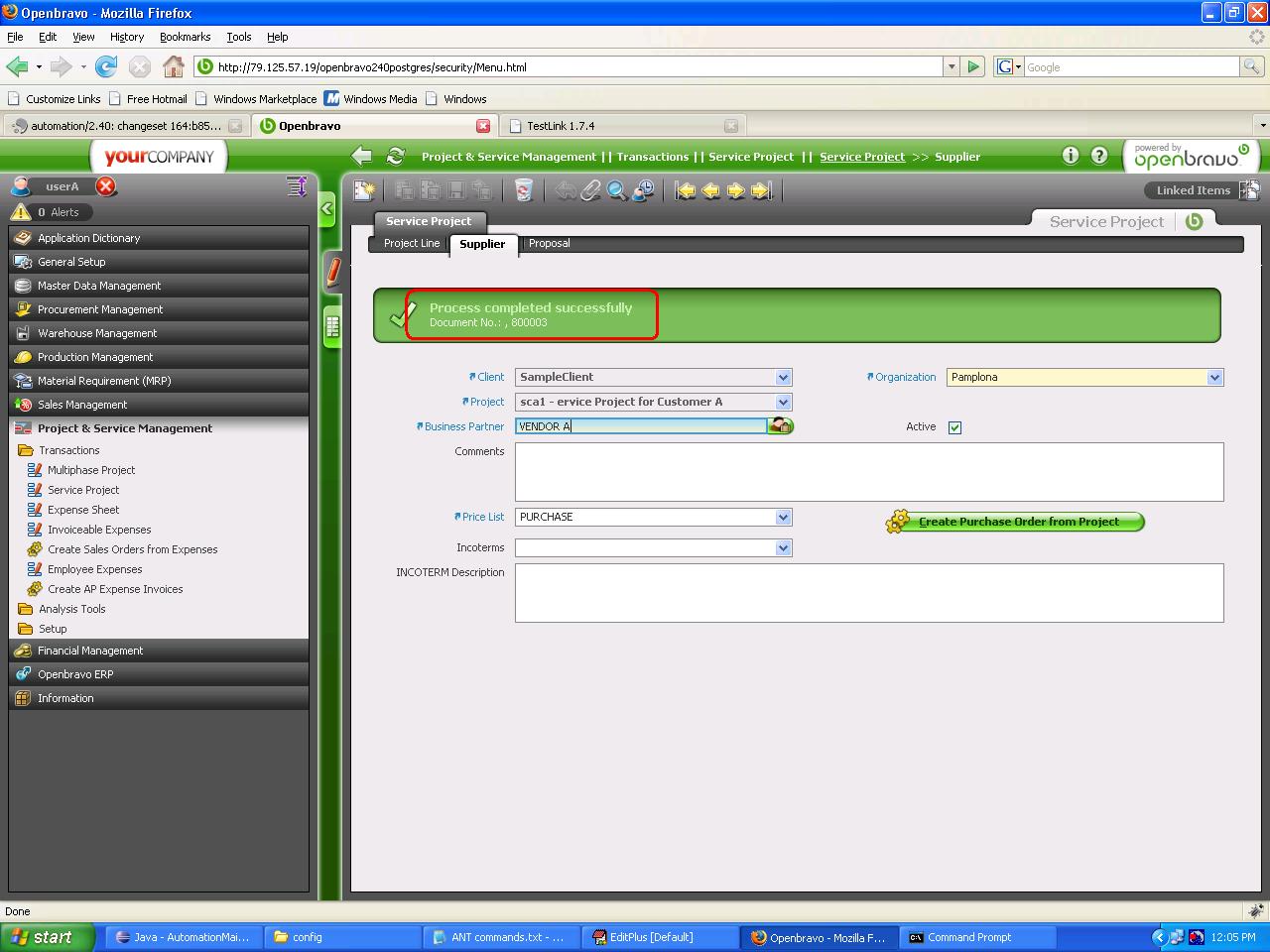Open attachments with the paperclip icon
The width and height of the screenshot is (1270, 952).
(x=591, y=190)
